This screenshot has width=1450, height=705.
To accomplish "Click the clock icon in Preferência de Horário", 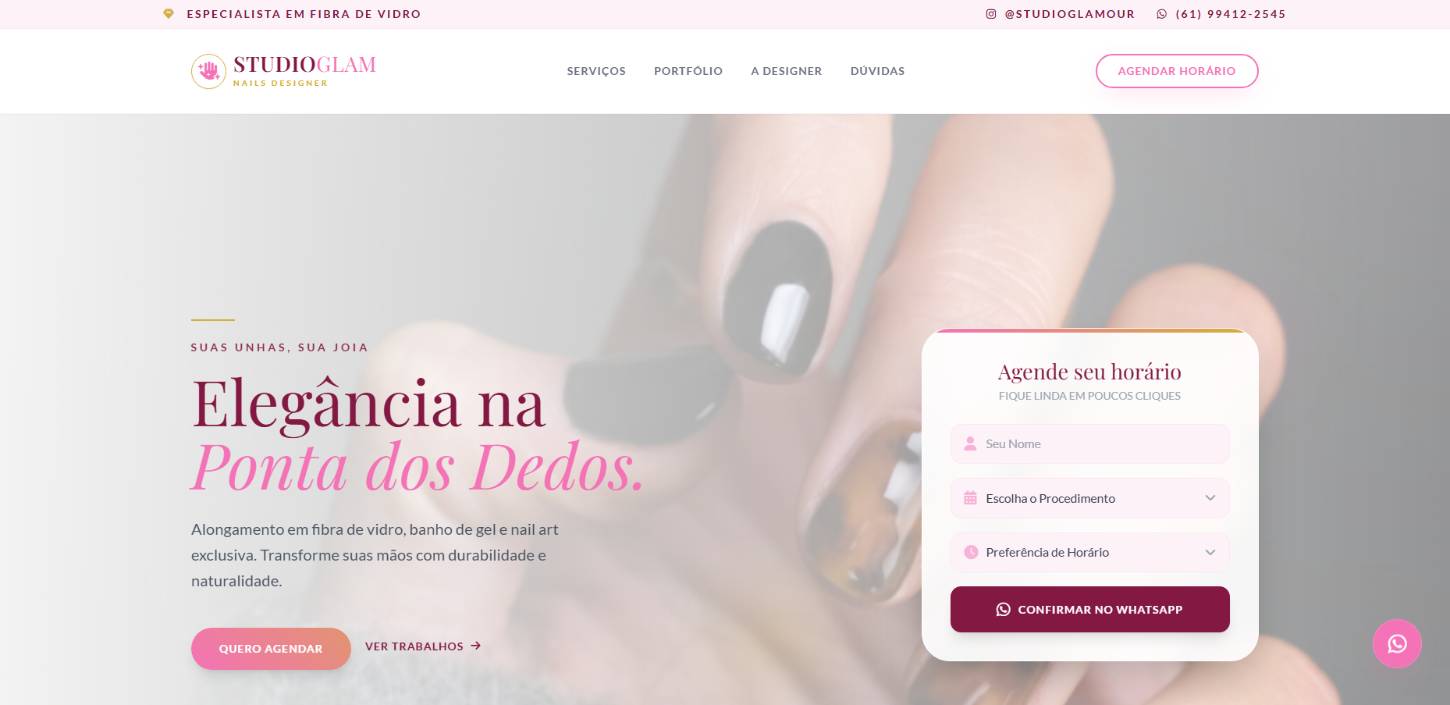I will (x=970, y=552).
